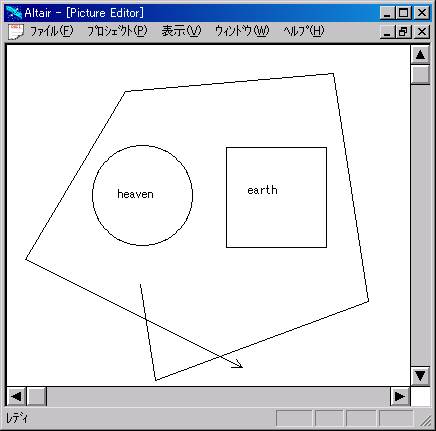
Task: Click the vertical scrollbar thumb
Action: pos(420,74)
